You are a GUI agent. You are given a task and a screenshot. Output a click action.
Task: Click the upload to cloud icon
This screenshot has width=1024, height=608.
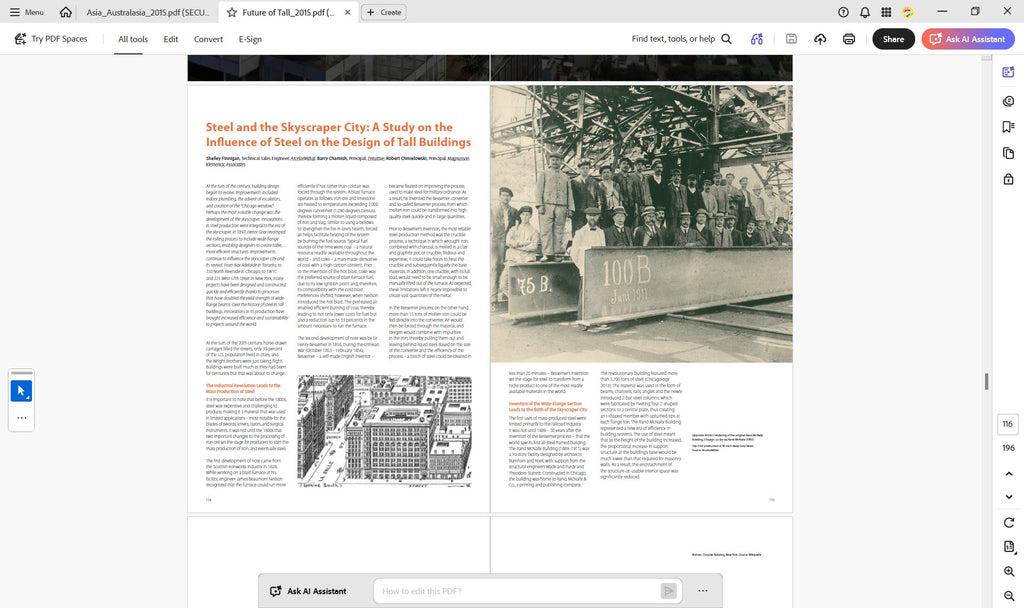[x=820, y=39]
